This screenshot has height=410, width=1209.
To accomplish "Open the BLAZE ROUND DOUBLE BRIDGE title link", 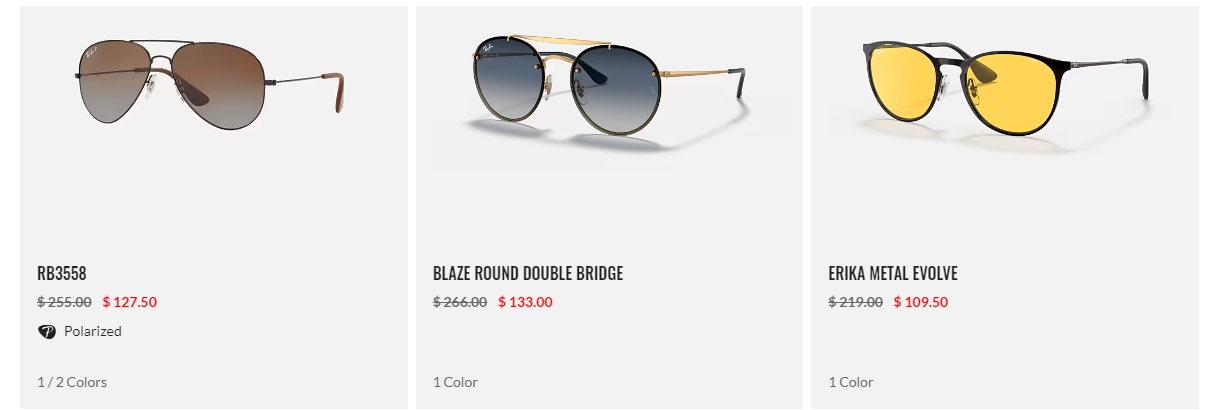I will (528, 273).
